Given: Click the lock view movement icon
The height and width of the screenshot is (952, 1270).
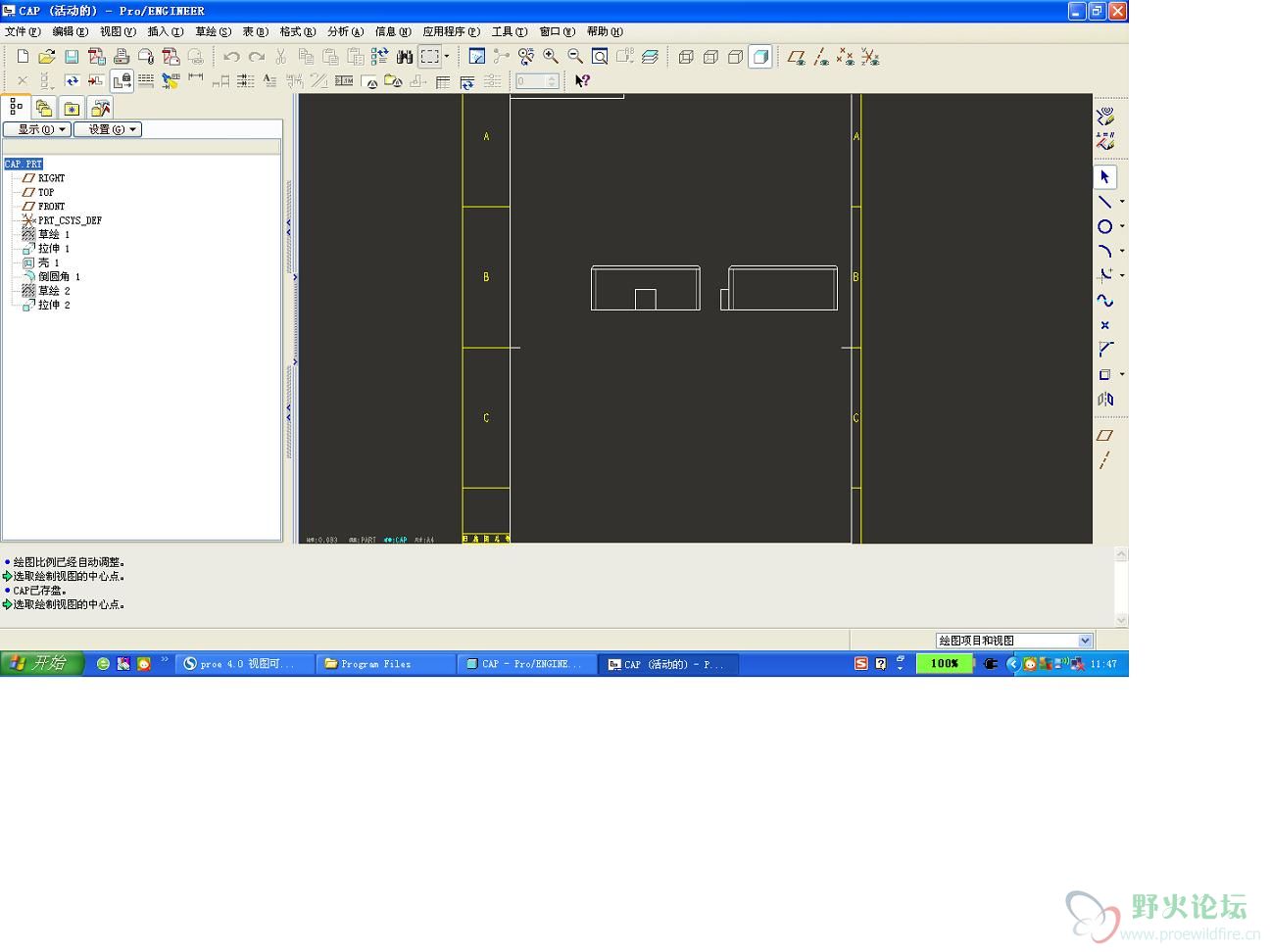Looking at the screenshot, I should (121, 81).
